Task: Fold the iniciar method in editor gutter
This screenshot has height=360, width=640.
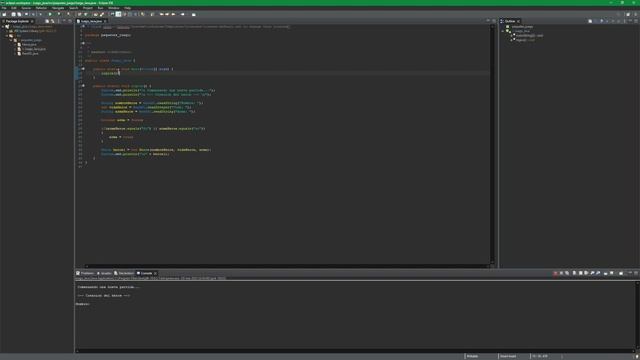Action: [x=83, y=86]
